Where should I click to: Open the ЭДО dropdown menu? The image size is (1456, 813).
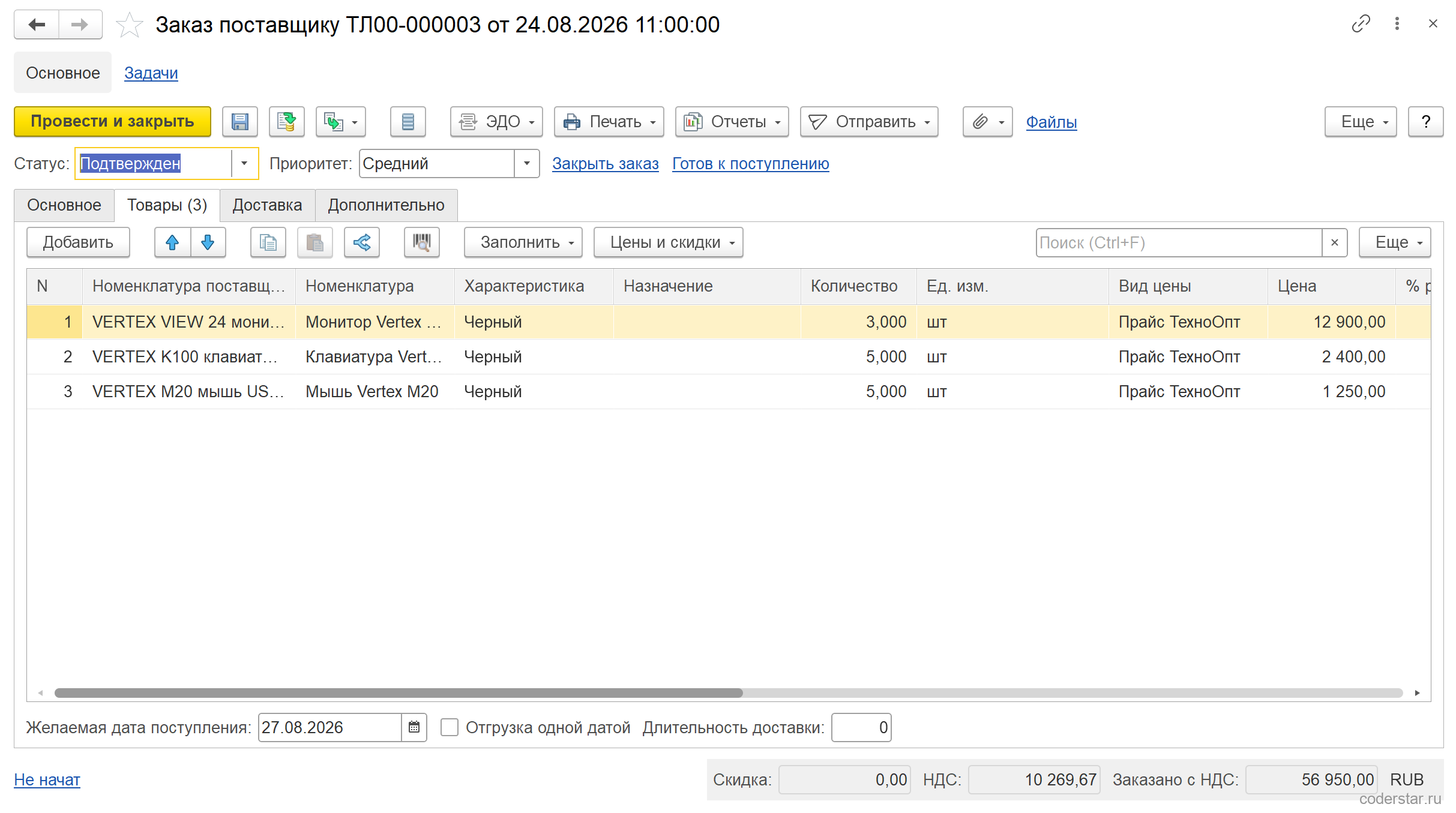[x=497, y=122]
